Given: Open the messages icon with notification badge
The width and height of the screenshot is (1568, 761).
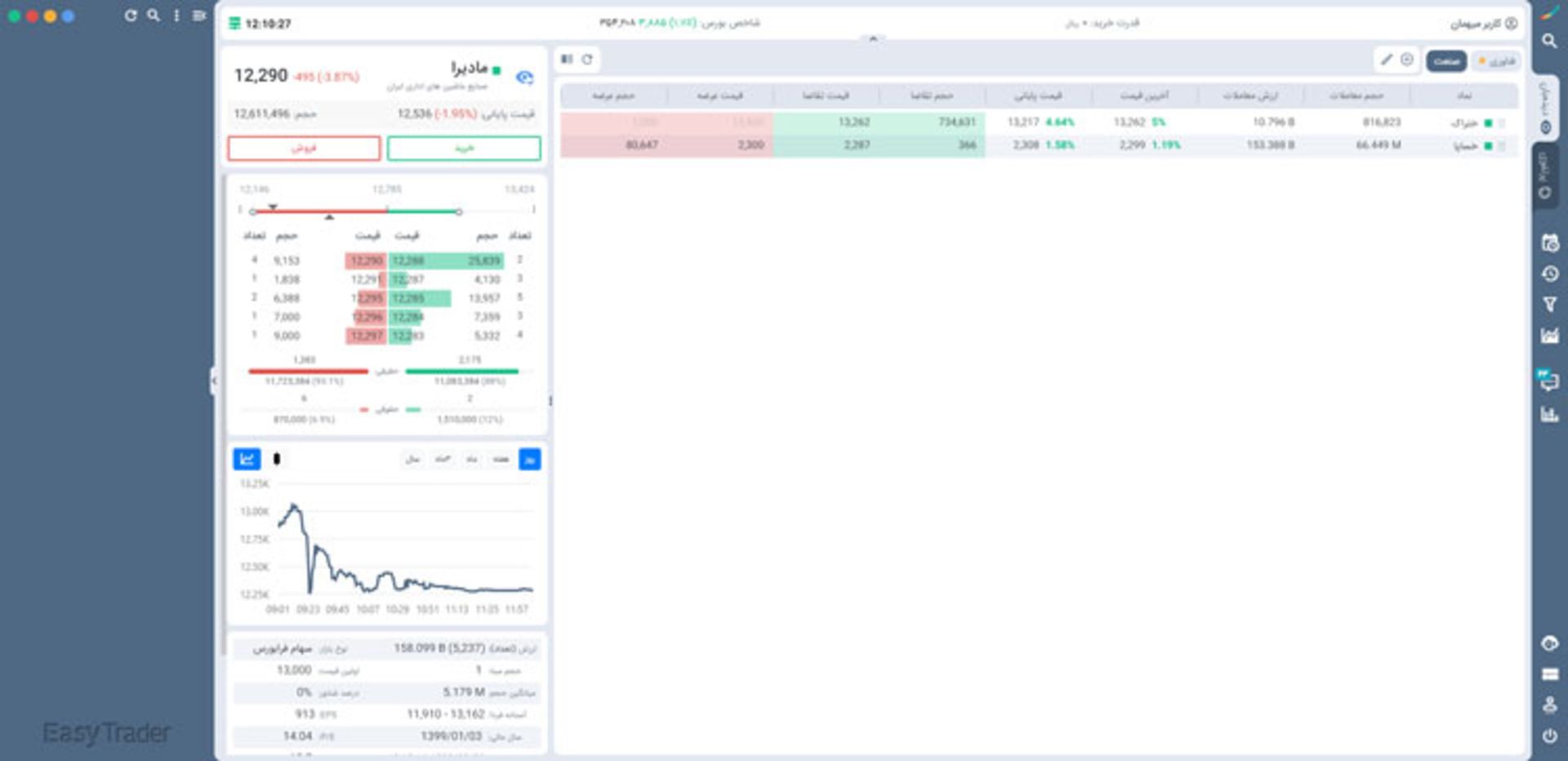Looking at the screenshot, I should [1548, 380].
